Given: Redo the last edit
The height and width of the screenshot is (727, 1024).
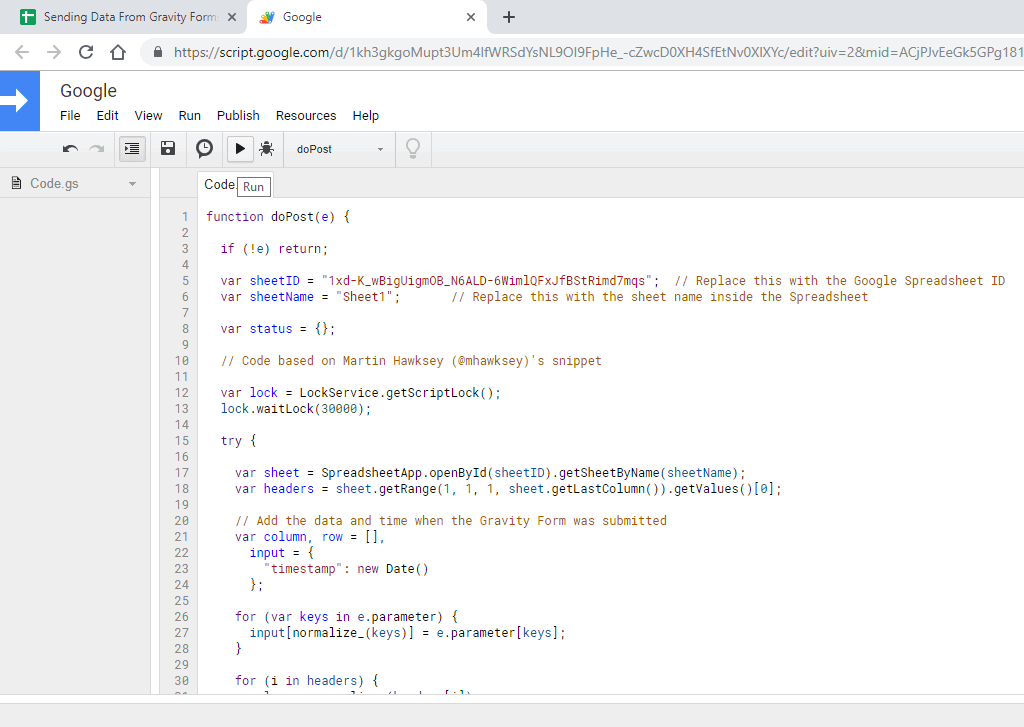Looking at the screenshot, I should 97,149.
